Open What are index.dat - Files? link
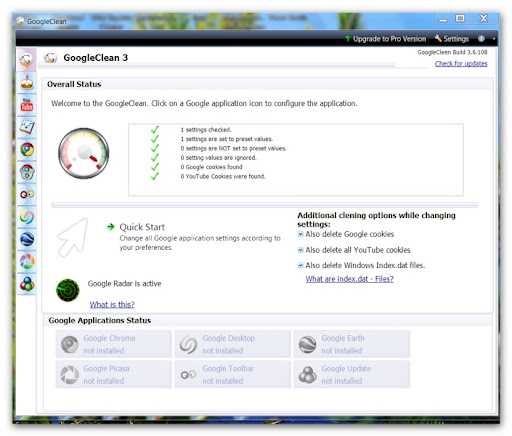512x436 pixels. [349, 279]
